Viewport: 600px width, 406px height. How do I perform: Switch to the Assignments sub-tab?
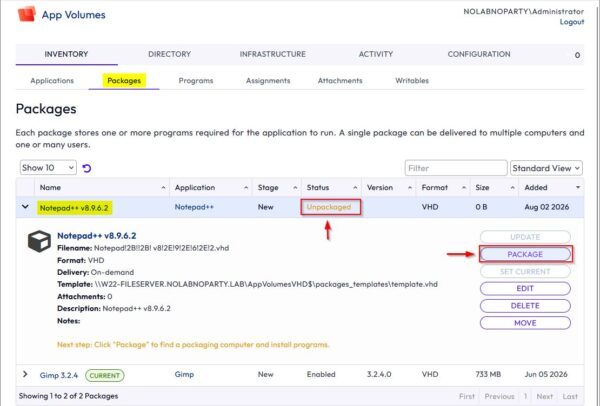coord(268,81)
